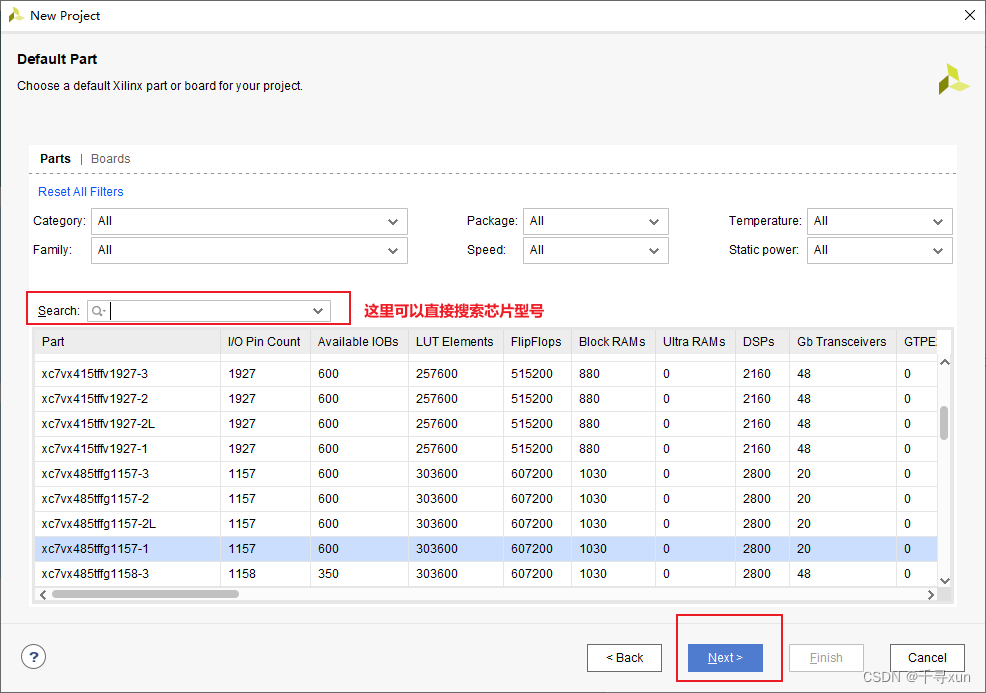This screenshot has width=986, height=693.
Task: Open the Category dropdown
Action: click(249, 221)
